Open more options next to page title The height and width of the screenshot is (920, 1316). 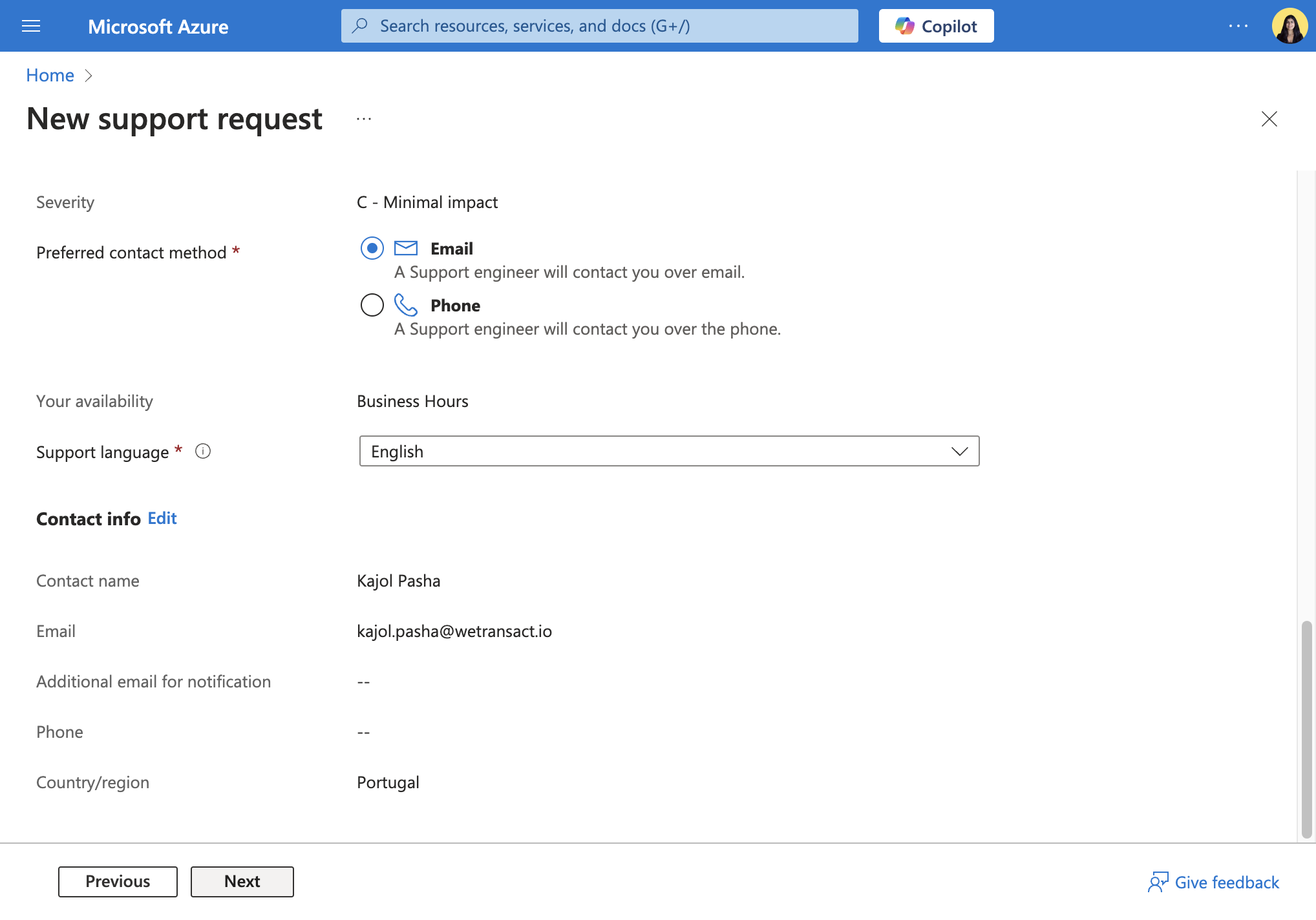pyautogui.click(x=364, y=119)
